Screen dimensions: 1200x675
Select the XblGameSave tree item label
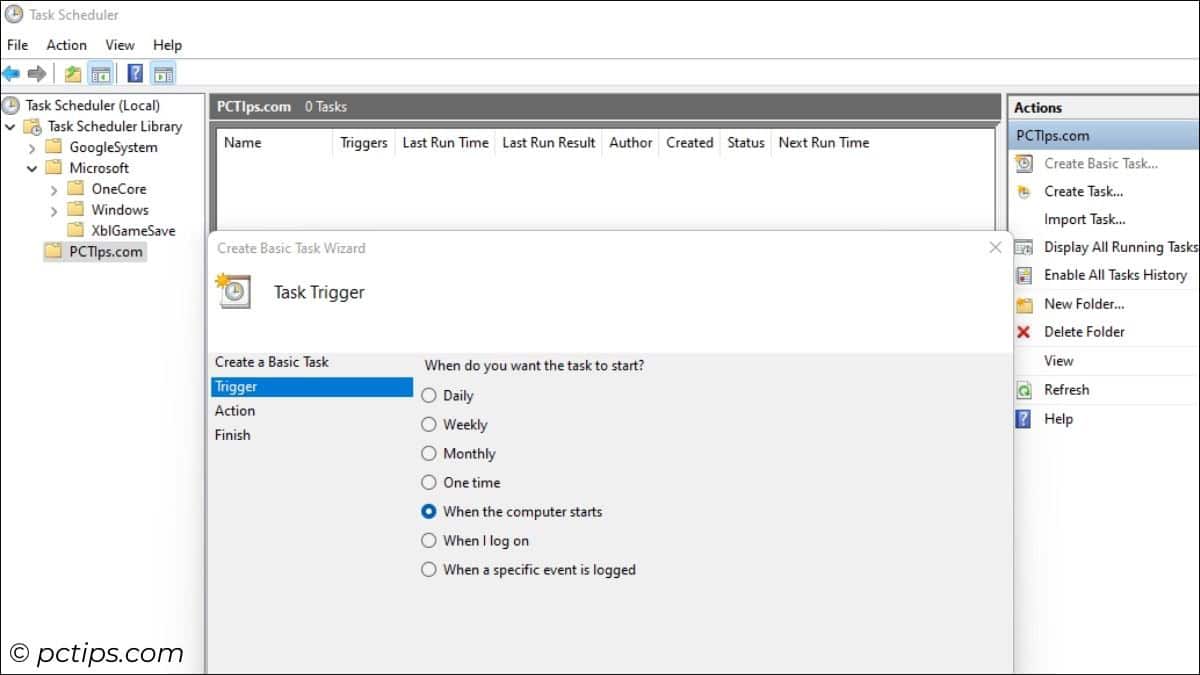(133, 230)
